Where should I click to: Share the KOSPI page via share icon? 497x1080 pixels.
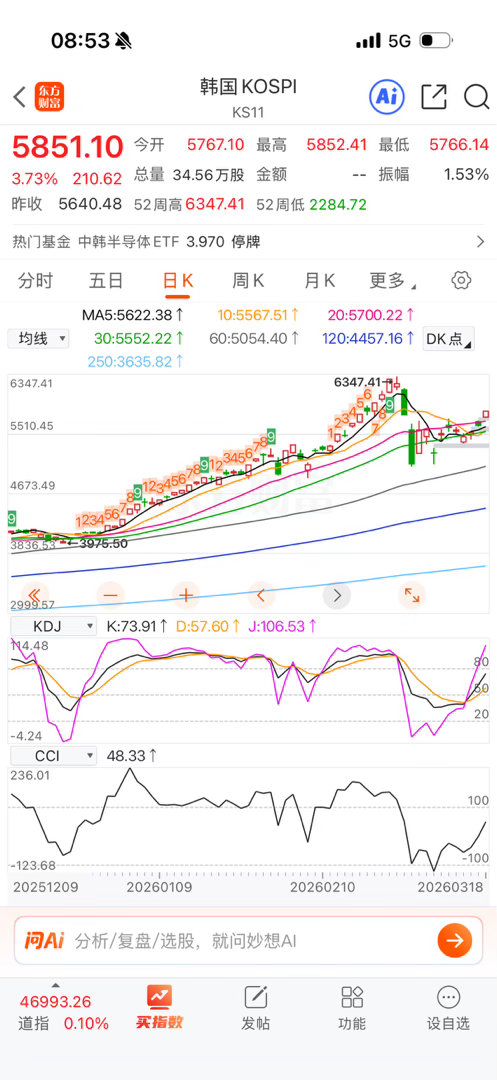click(434, 97)
